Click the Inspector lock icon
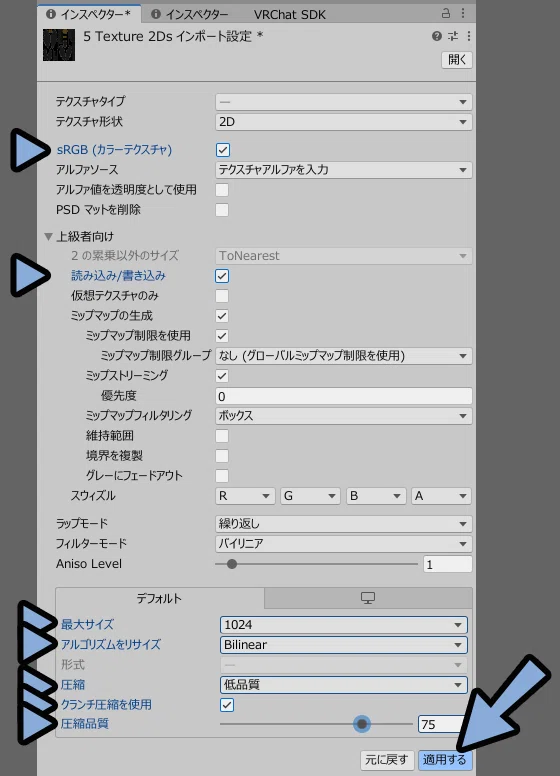Image resolution: width=560 pixels, height=776 pixels. (446, 13)
